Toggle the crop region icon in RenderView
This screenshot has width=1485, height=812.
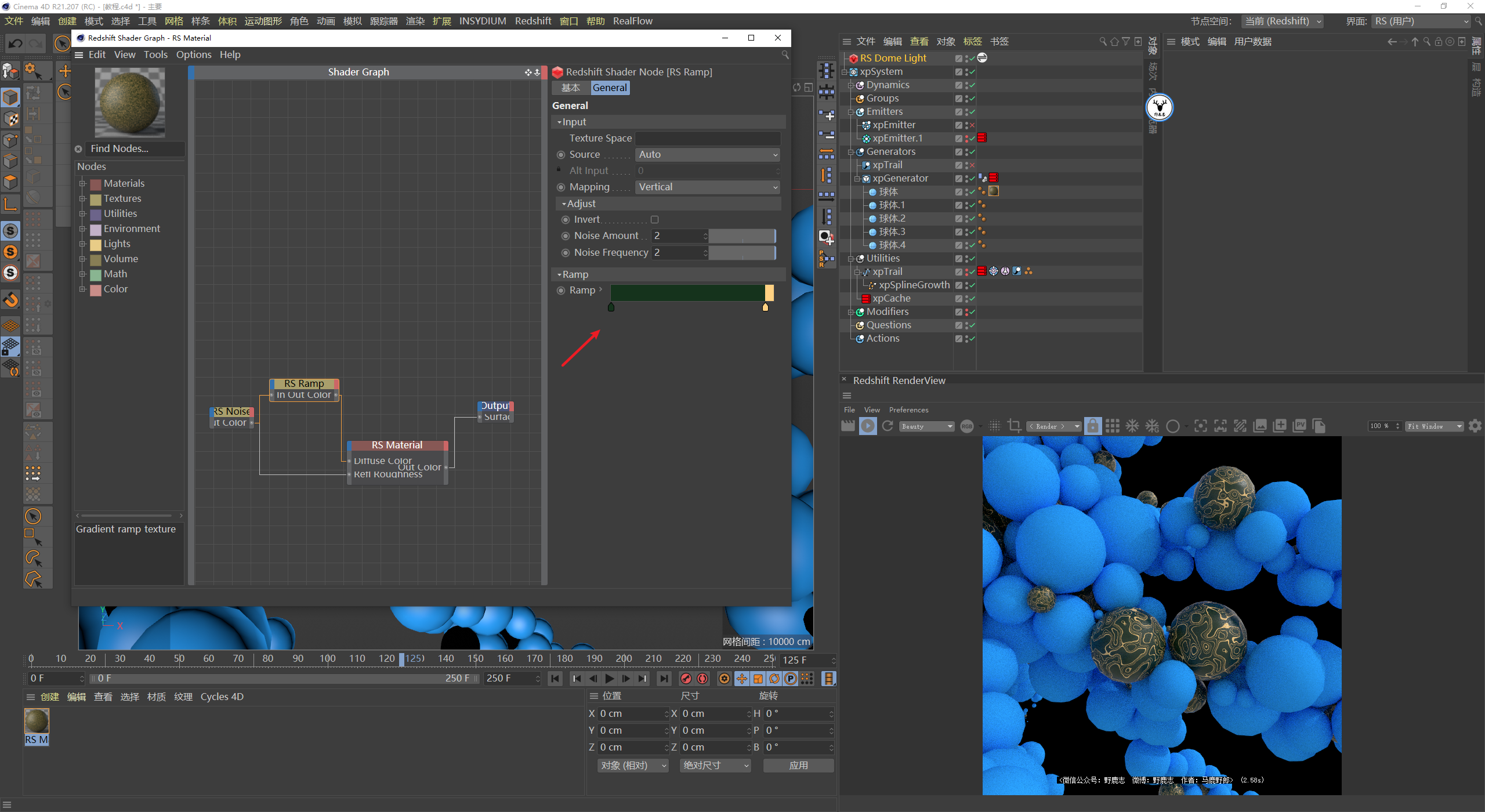1015,426
